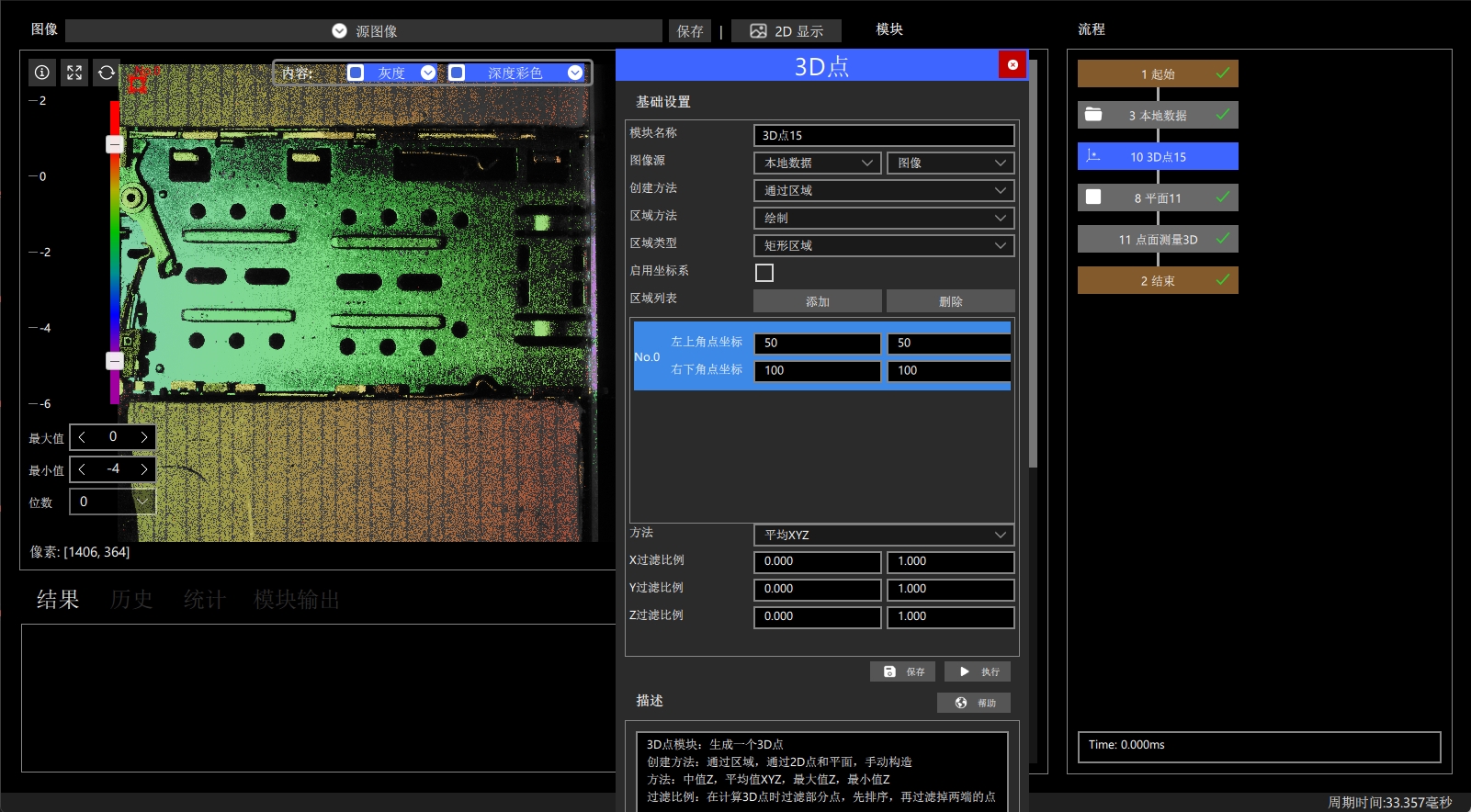The width and height of the screenshot is (1471, 812).
Task: Click Z过滤比例 minimum field 0.000
Action: 818,616
